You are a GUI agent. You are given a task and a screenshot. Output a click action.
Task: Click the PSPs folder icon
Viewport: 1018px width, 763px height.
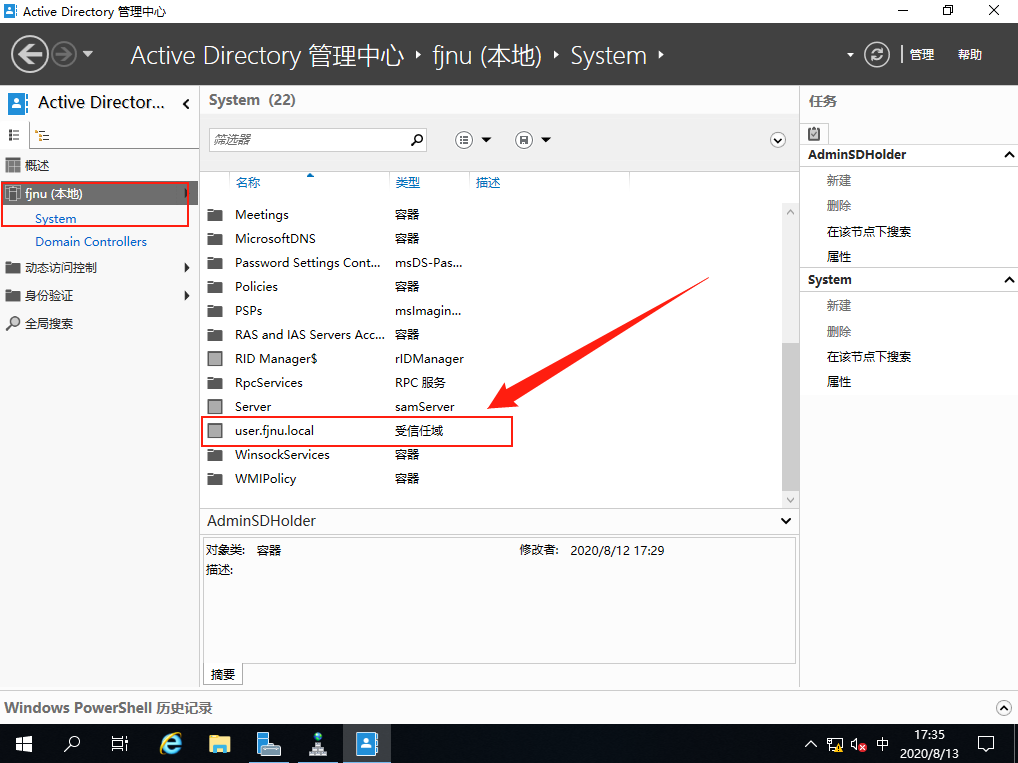click(215, 310)
